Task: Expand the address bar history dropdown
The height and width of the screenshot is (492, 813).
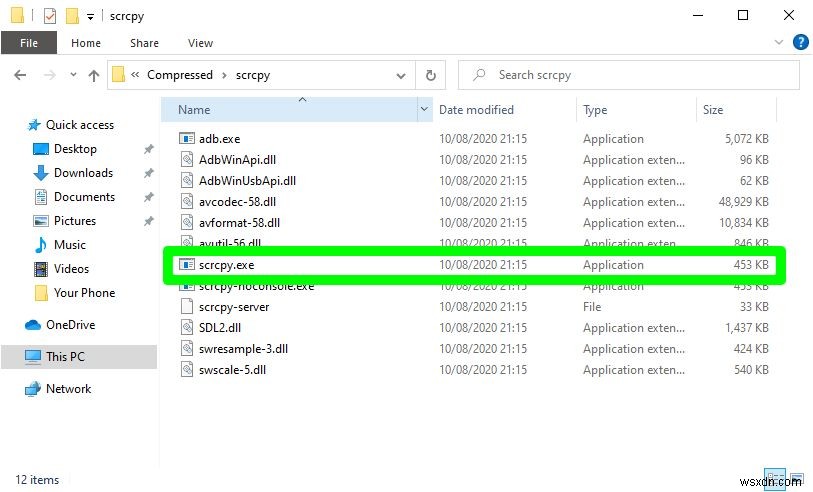Action: point(401,76)
